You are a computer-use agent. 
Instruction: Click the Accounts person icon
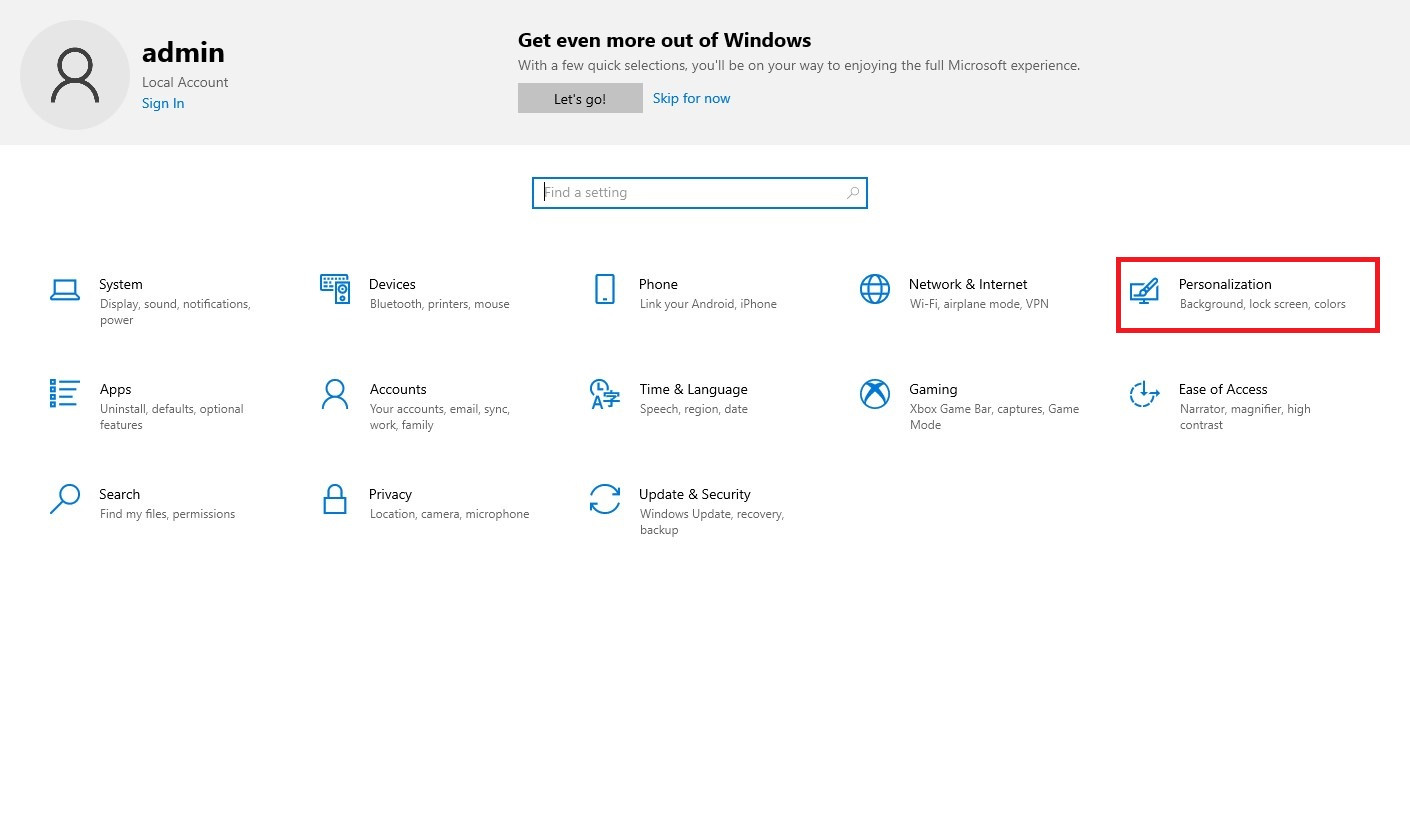(x=335, y=394)
